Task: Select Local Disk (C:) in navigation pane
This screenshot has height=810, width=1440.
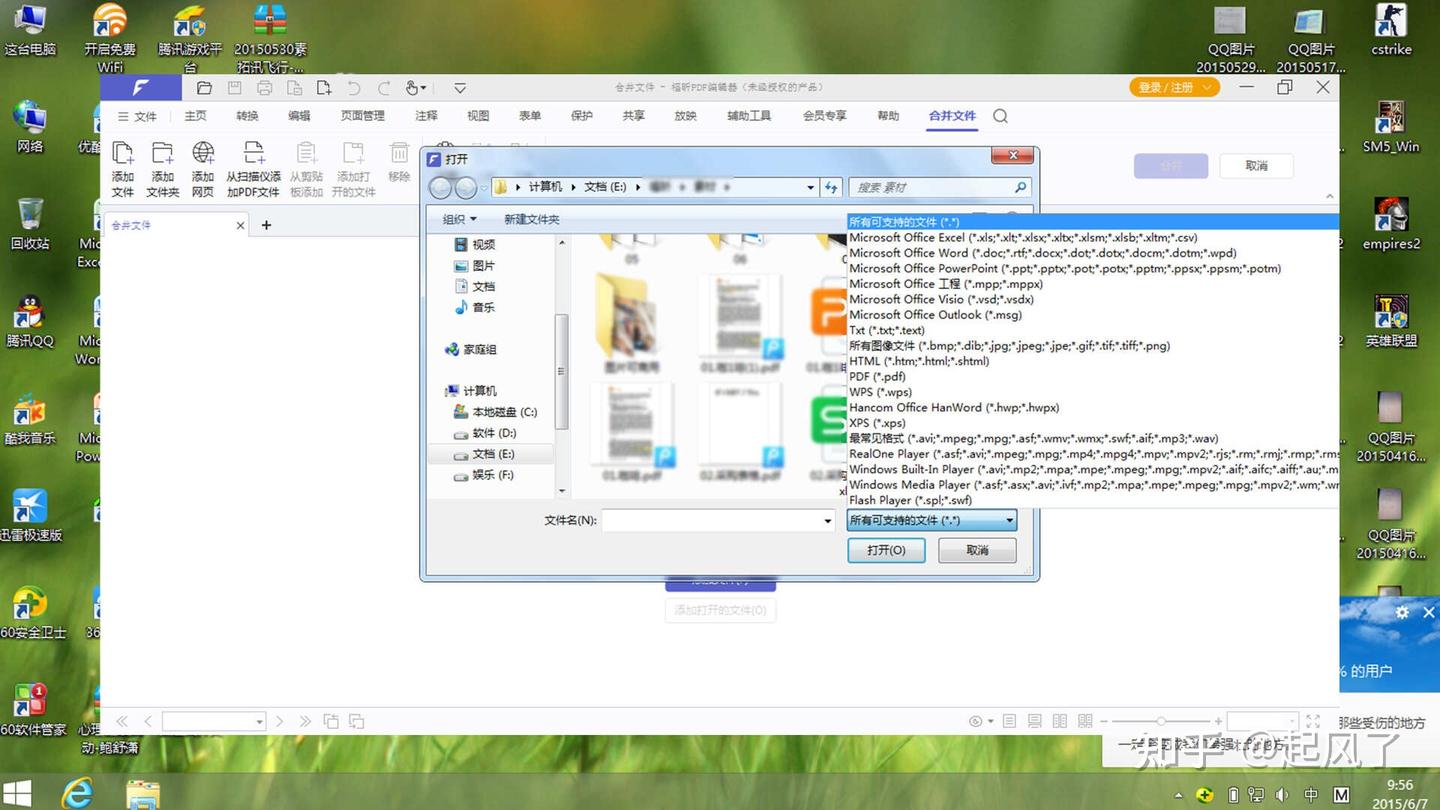Action: tap(495, 412)
